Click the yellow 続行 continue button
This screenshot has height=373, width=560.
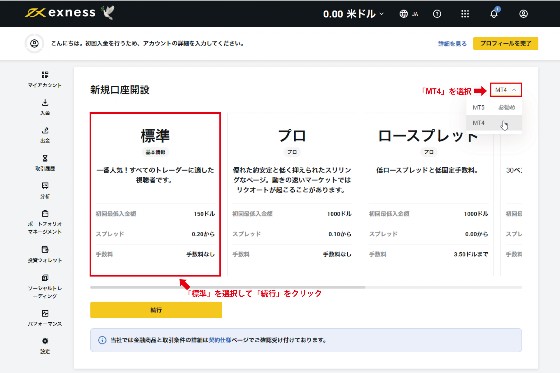coord(156,310)
